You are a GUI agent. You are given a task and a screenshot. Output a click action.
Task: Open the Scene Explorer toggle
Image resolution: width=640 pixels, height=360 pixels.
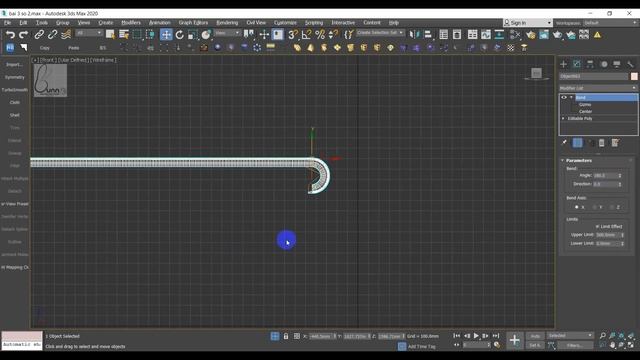444,35
